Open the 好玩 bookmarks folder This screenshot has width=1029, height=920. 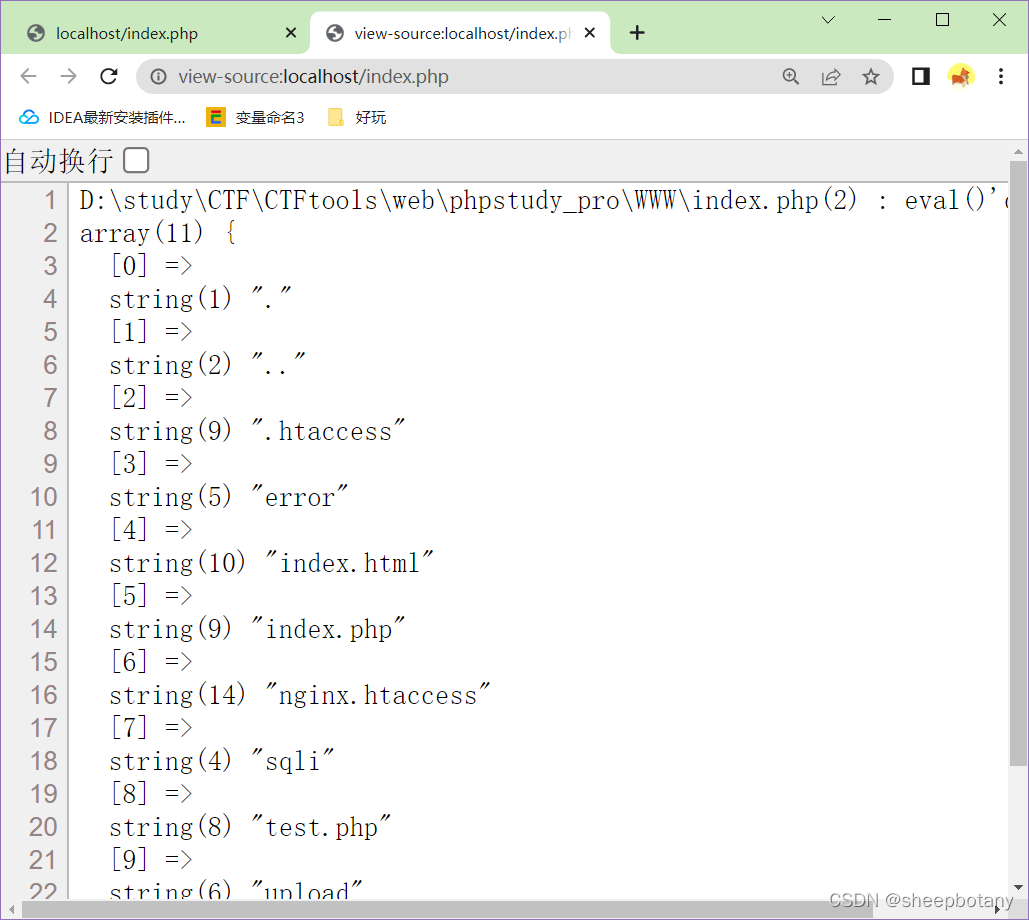click(x=358, y=117)
